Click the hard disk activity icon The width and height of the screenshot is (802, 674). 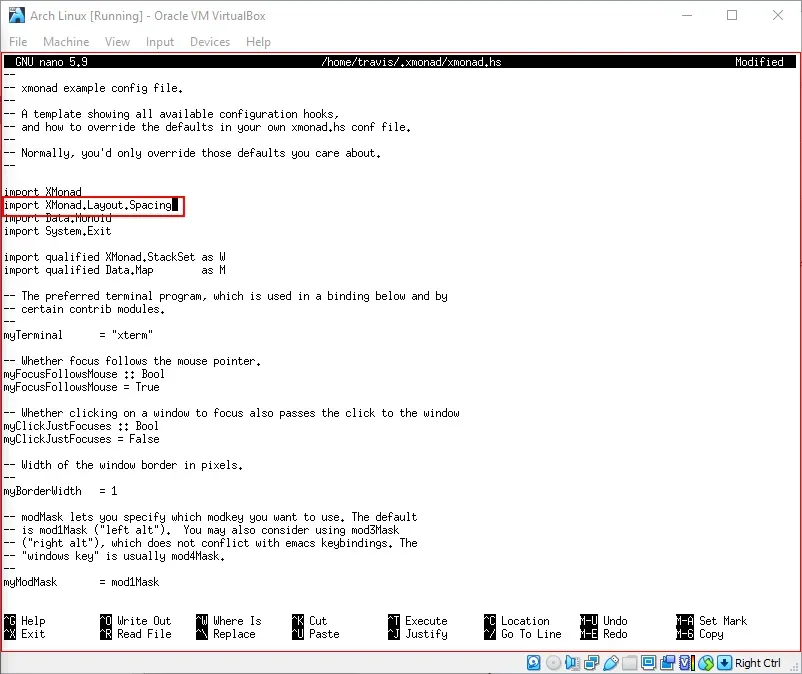[x=533, y=662]
